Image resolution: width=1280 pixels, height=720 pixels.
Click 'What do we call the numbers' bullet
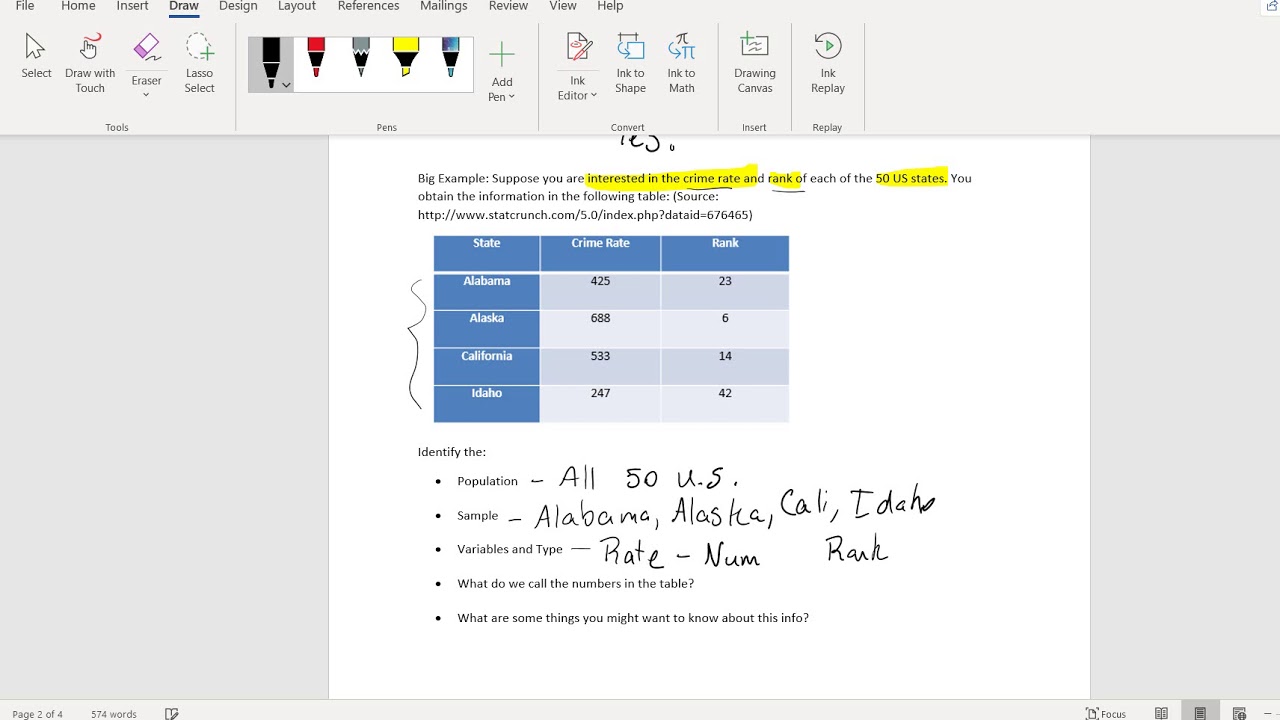(575, 583)
